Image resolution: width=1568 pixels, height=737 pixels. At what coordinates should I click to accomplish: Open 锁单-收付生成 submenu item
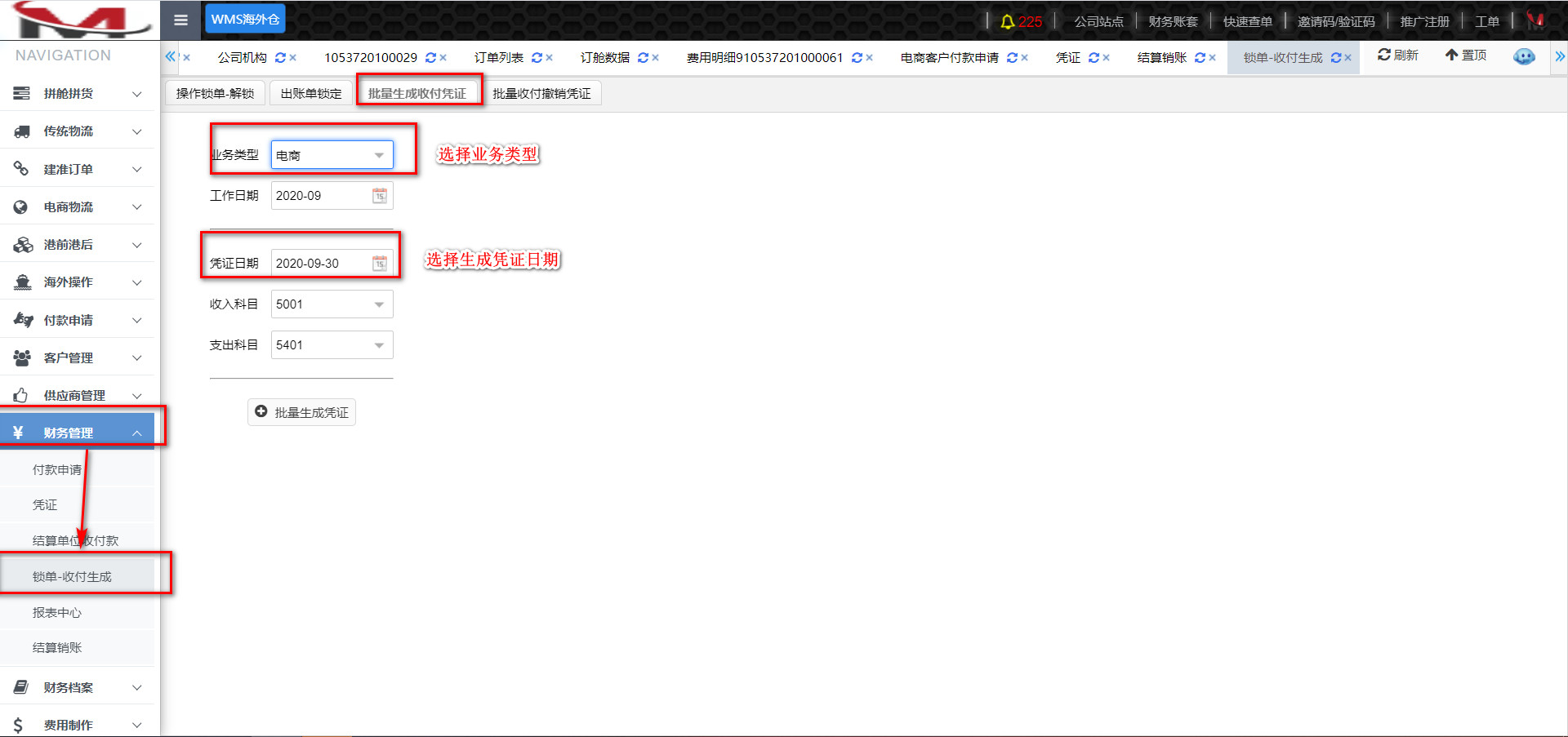tap(77, 576)
